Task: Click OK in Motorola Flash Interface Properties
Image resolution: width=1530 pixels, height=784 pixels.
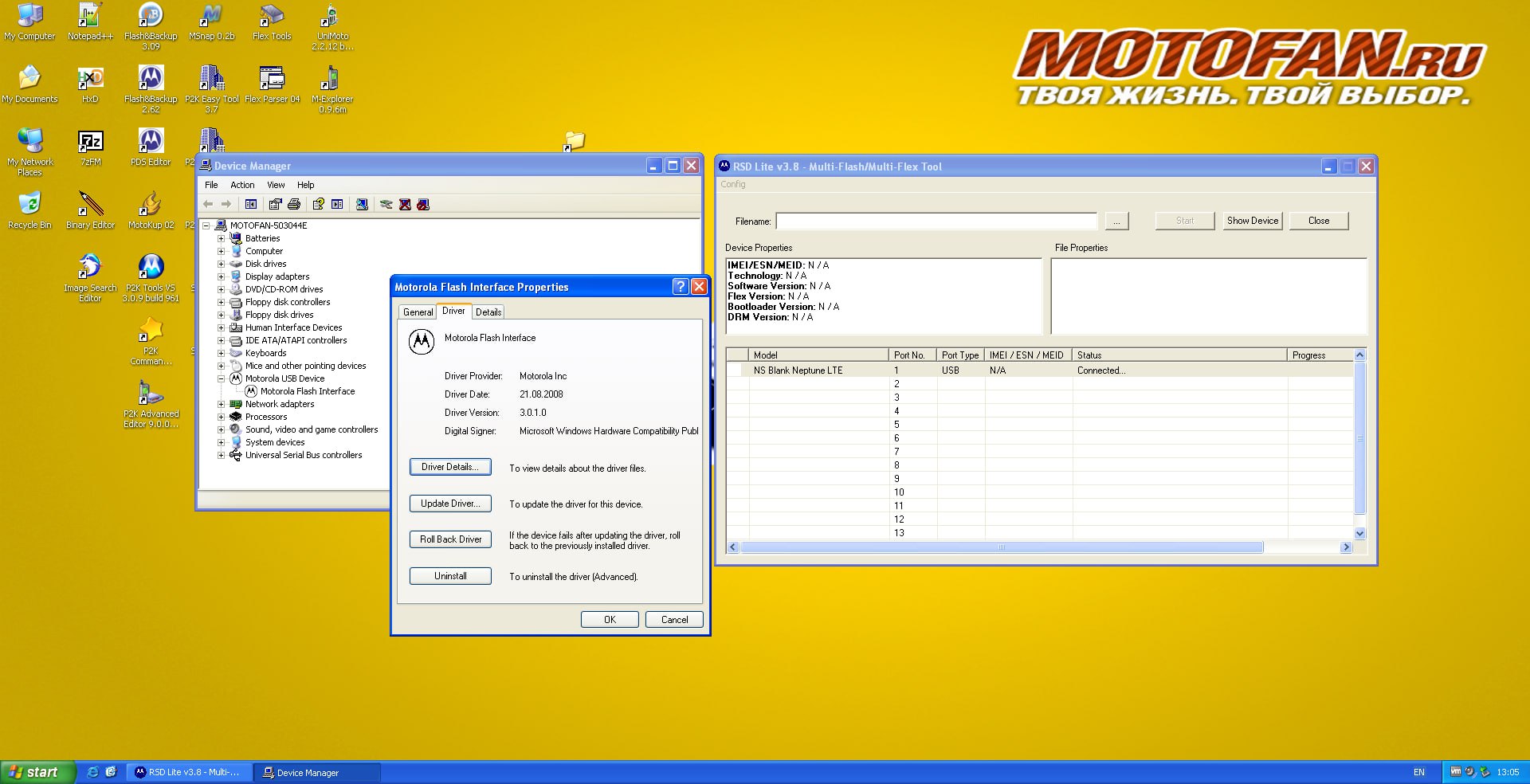Action: (x=610, y=620)
